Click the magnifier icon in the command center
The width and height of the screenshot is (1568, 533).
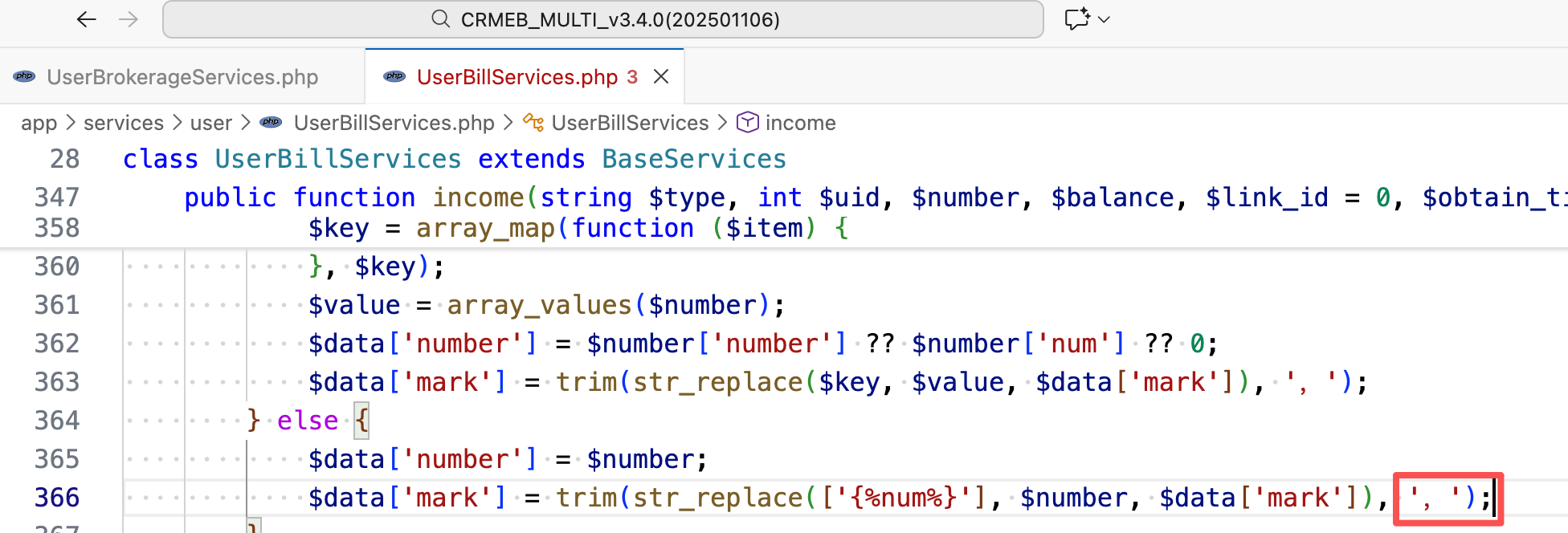[440, 19]
